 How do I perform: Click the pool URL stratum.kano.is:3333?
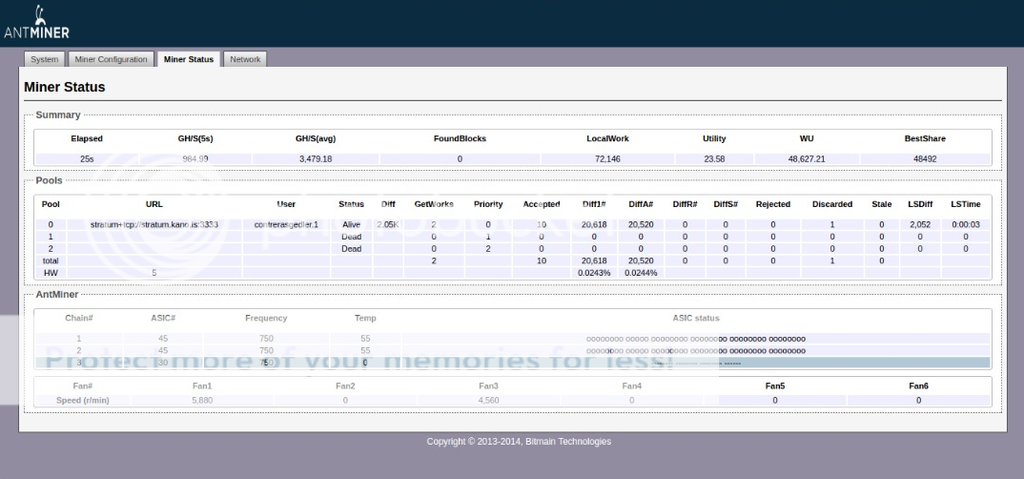pos(154,224)
